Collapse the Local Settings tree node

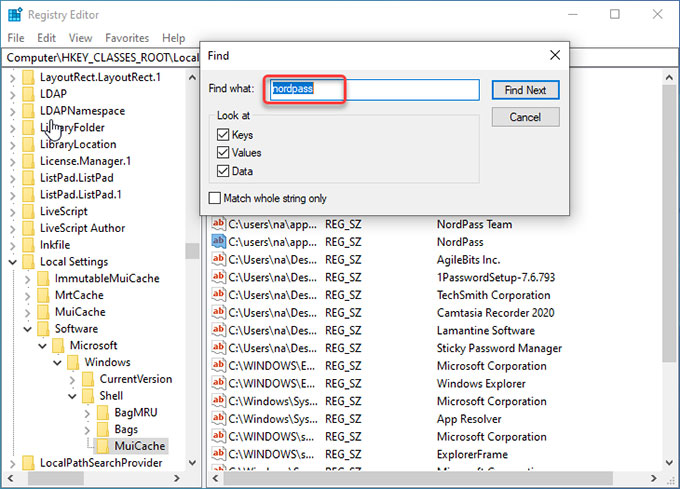pos(13,262)
